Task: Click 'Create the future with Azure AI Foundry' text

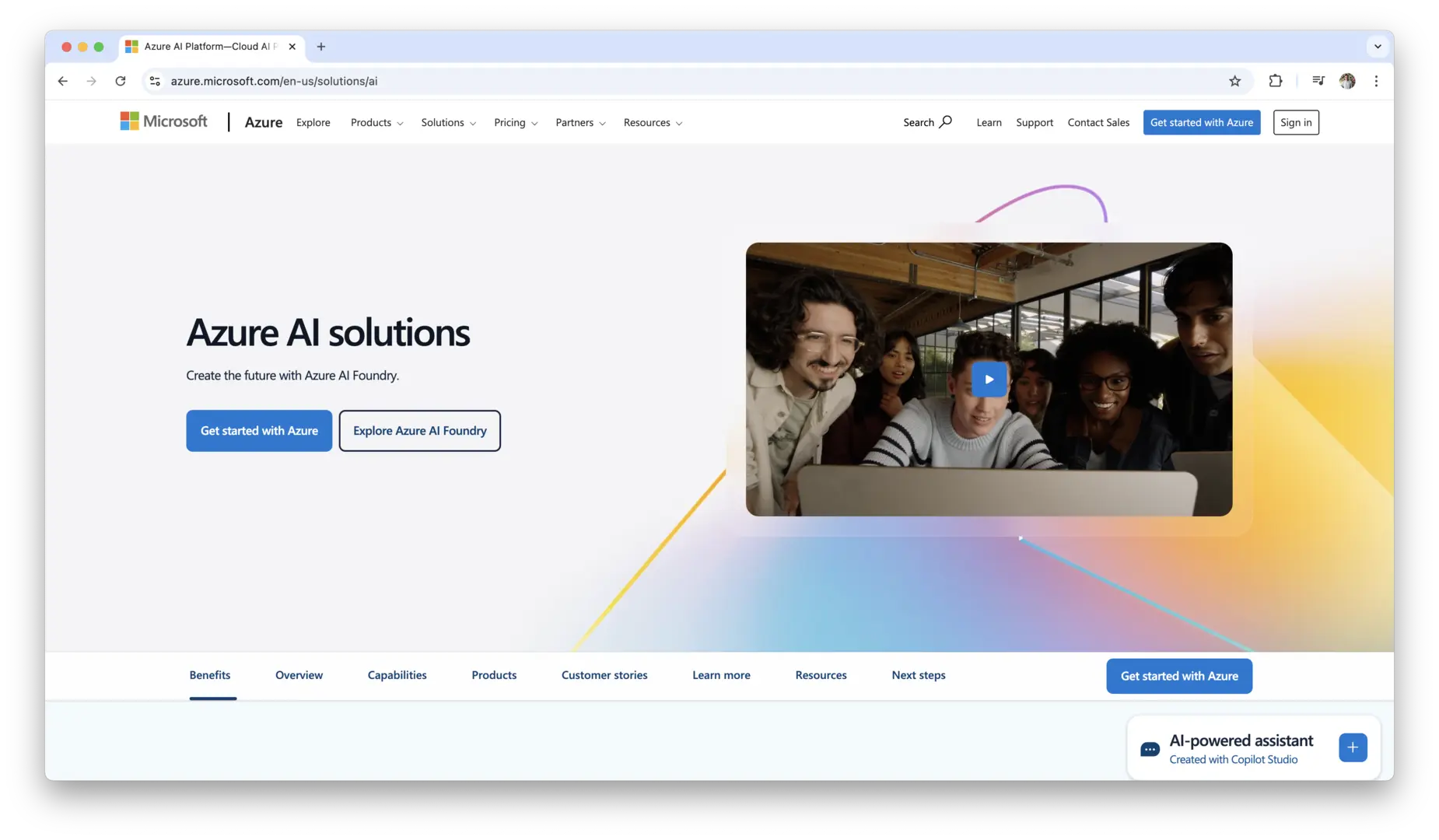Action: pyautogui.click(x=292, y=376)
